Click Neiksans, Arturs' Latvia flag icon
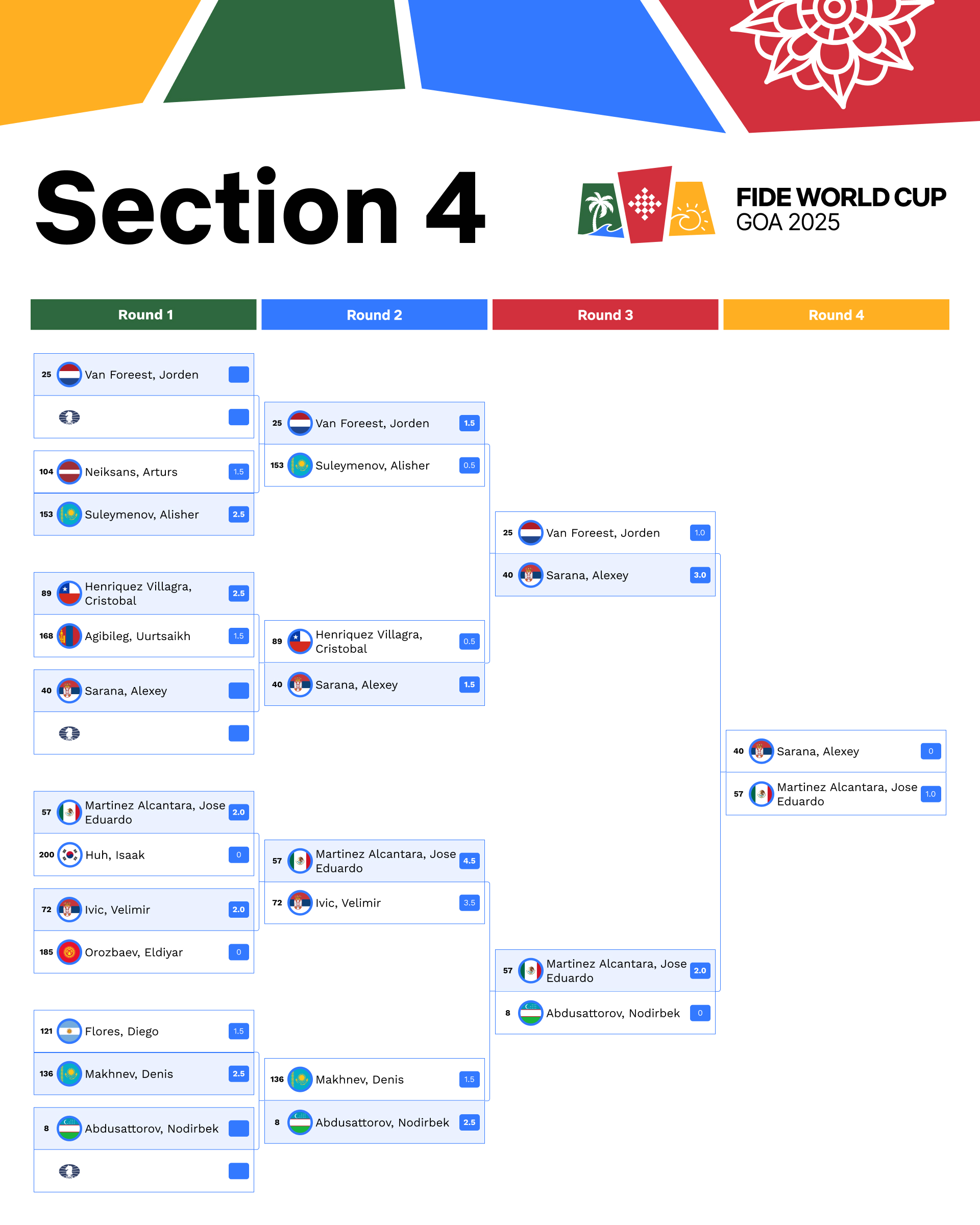 (69, 472)
